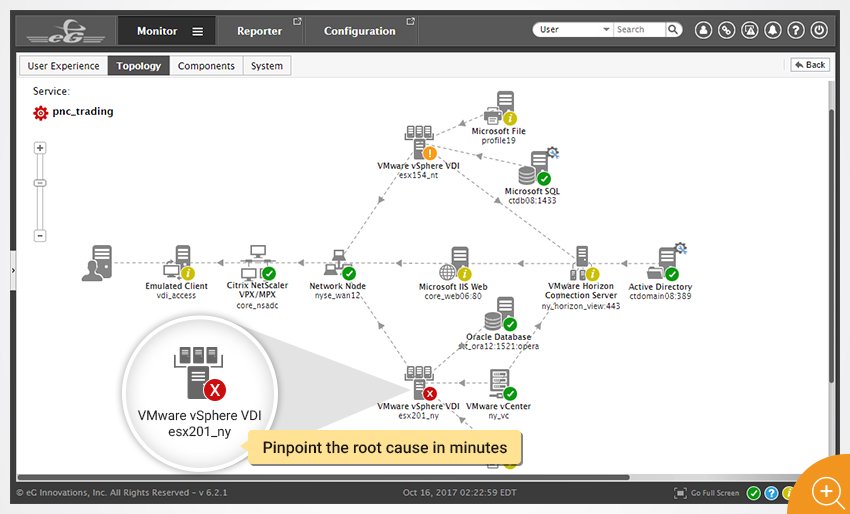Open the Configuration module
This screenshot has height=514, width=850.
(359, 31)
